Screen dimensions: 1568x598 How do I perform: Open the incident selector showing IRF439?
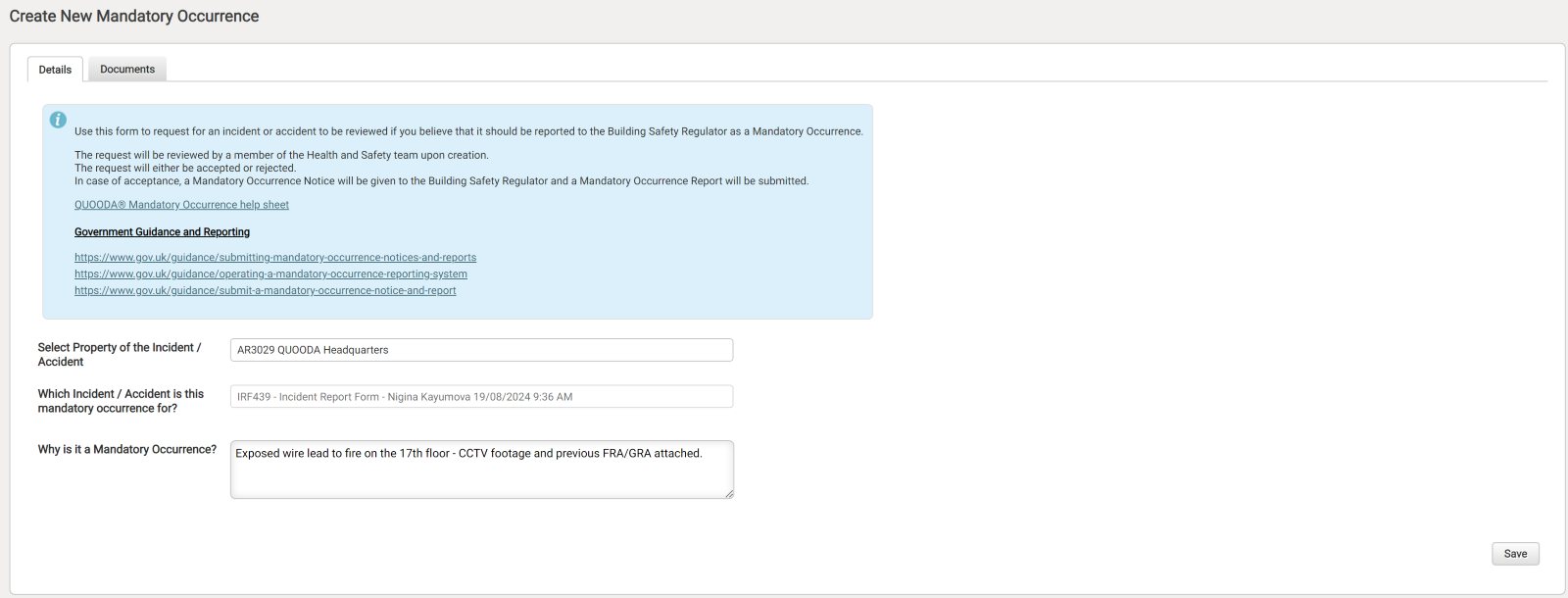[481, 397]
